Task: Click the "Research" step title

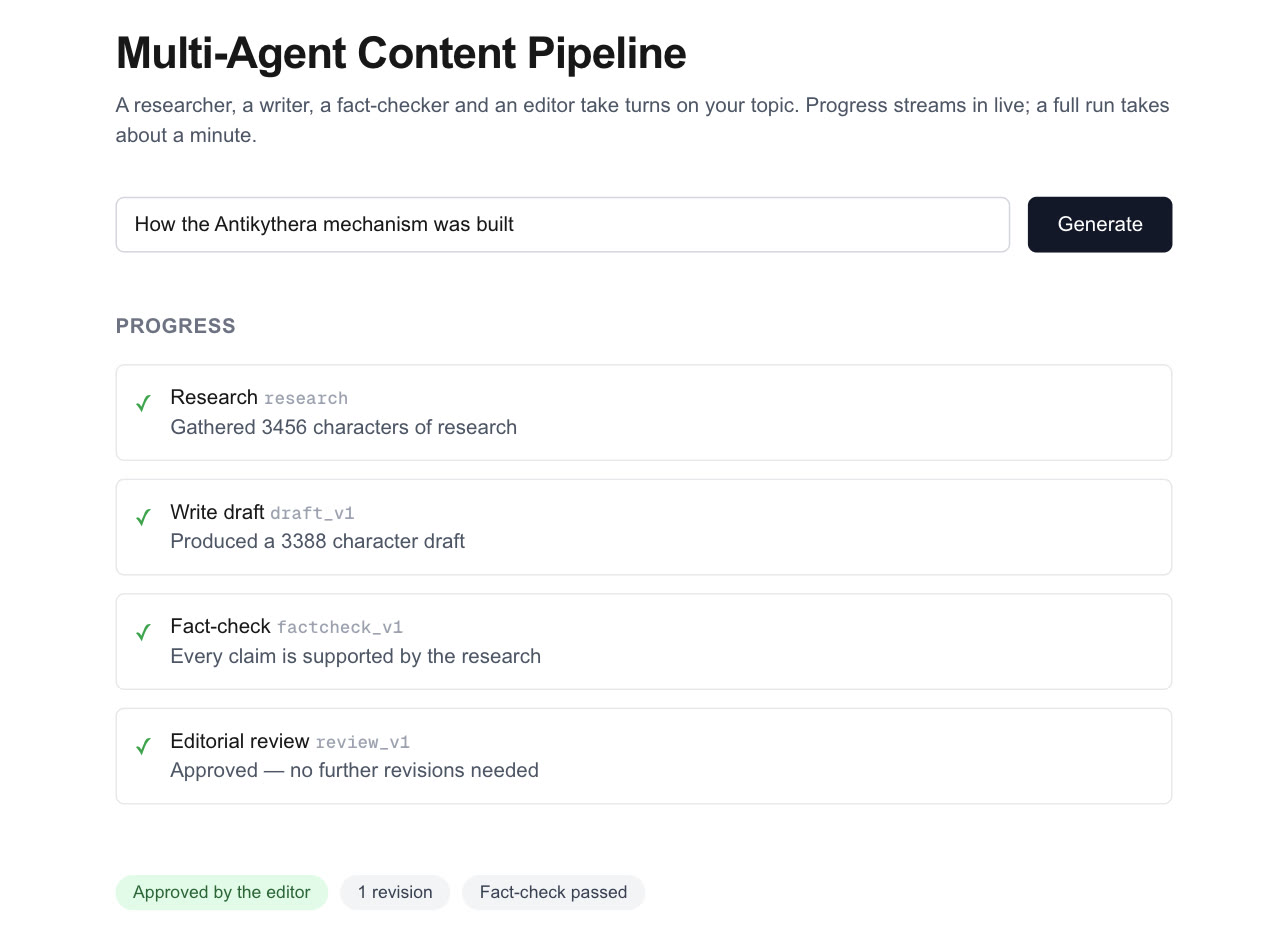Action: pos(214,397)
